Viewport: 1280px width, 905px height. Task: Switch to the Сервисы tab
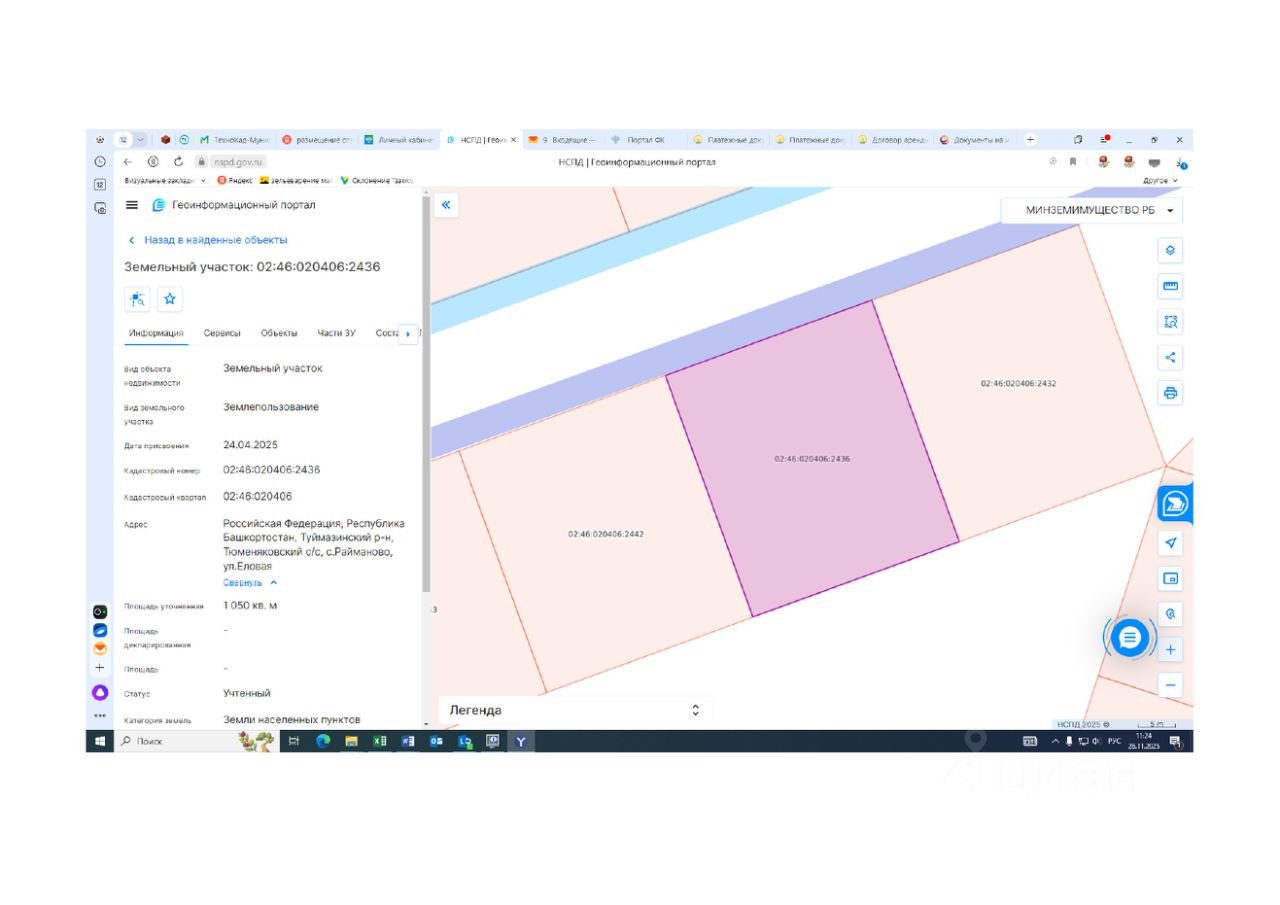[222, 333]
